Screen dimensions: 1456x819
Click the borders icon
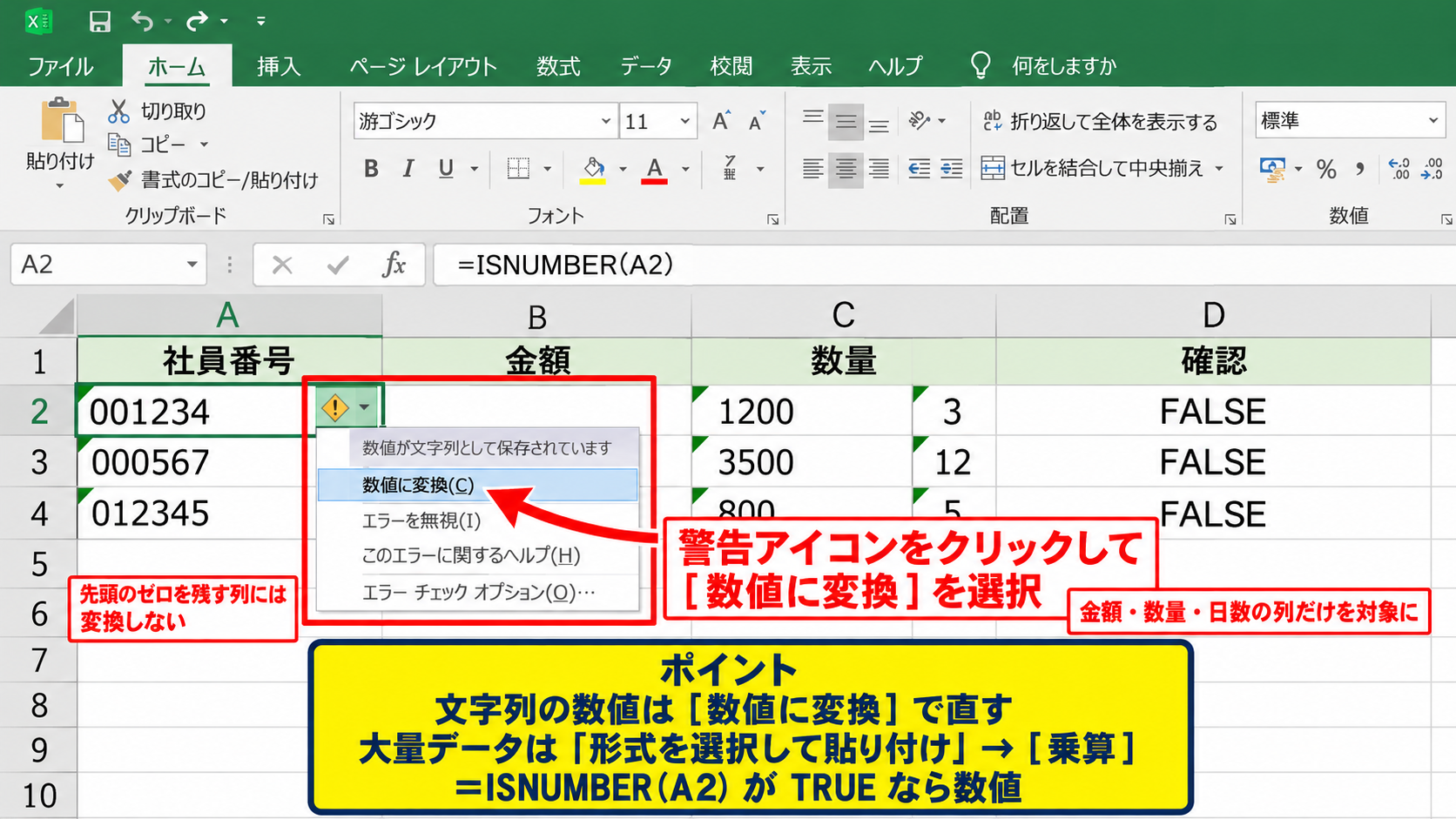point(518,169)
